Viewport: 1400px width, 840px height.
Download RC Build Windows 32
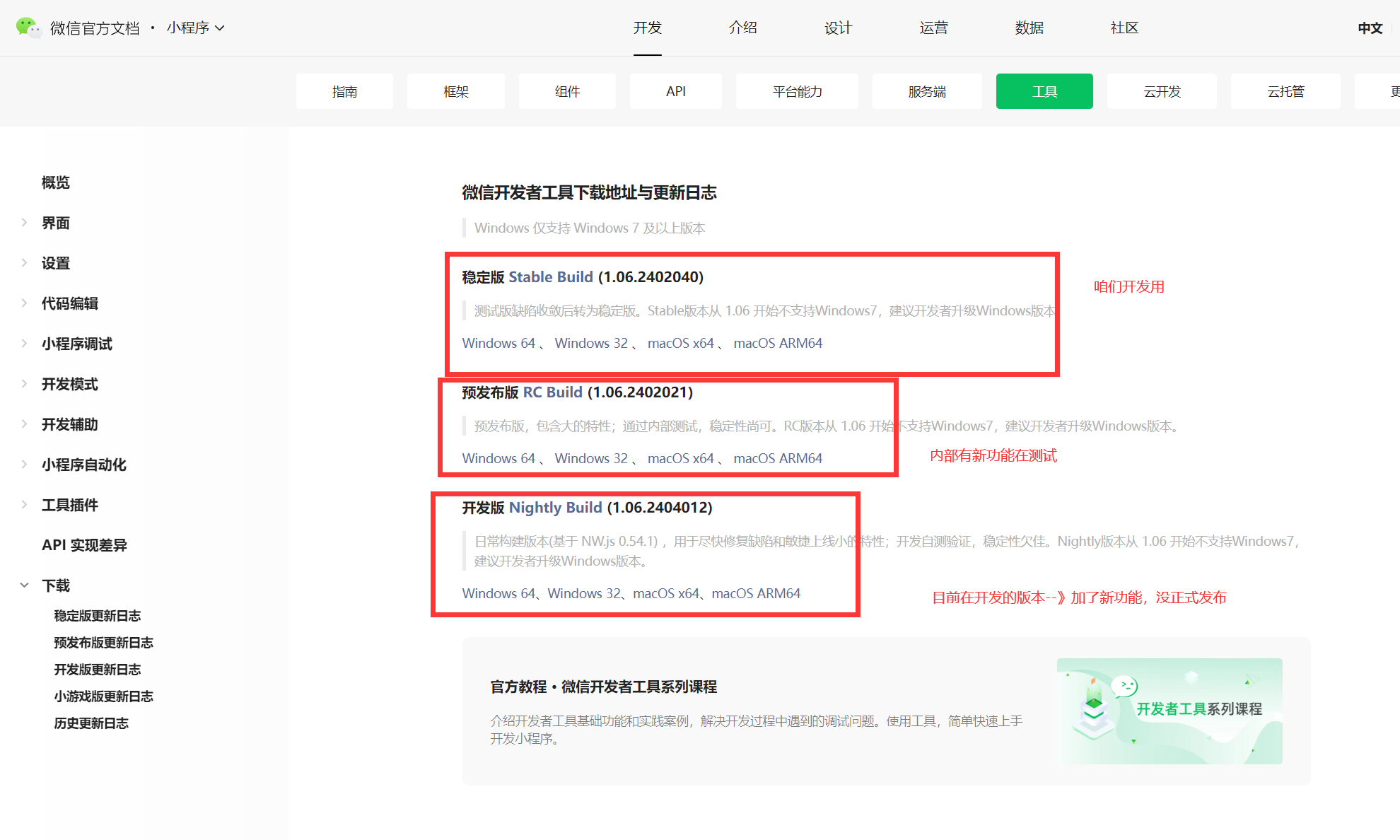point(591,458)
